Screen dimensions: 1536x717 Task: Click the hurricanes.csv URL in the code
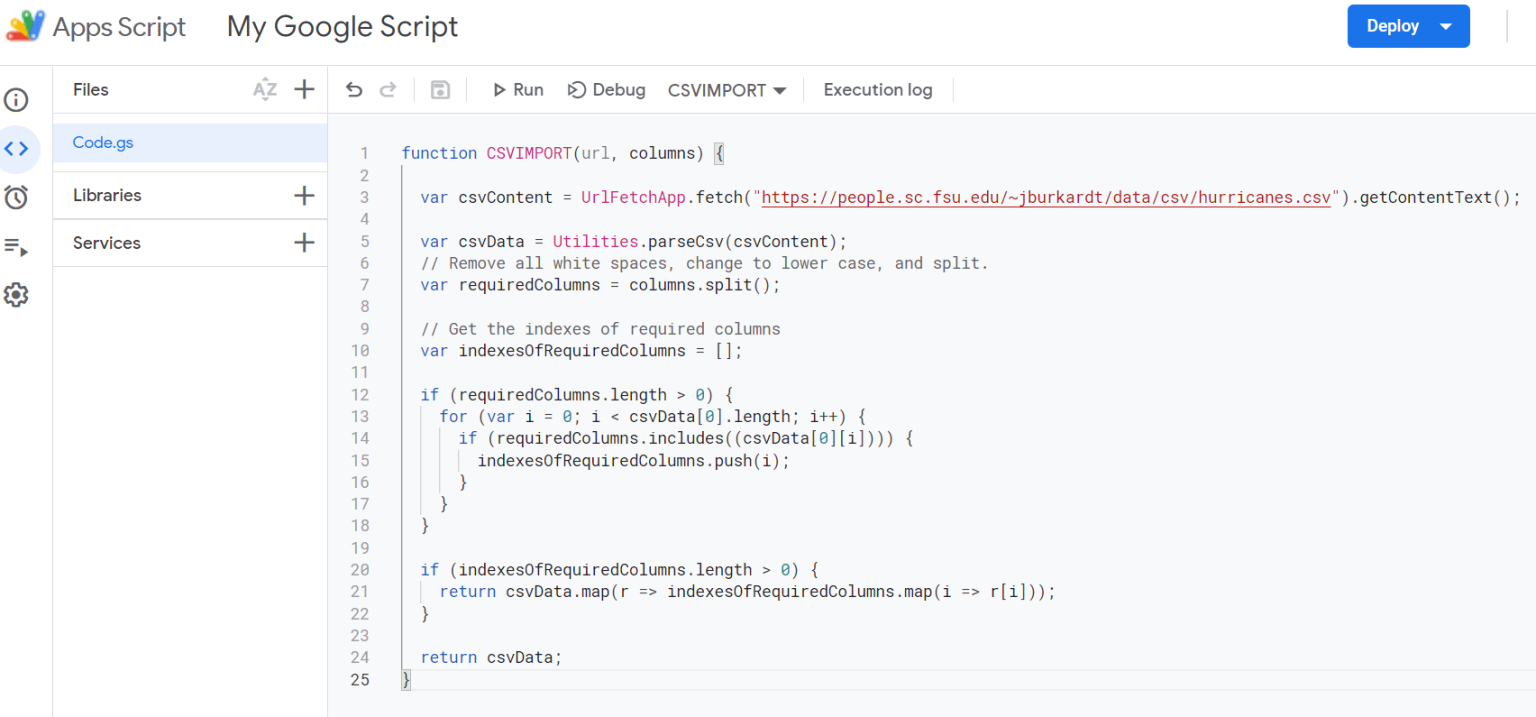(1047, 197)
